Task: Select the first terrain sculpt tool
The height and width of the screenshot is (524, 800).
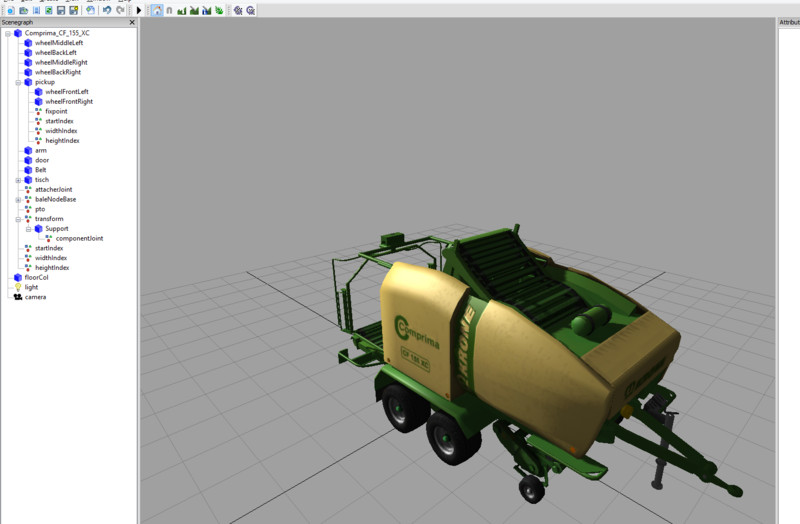Action: pos(182,10)
